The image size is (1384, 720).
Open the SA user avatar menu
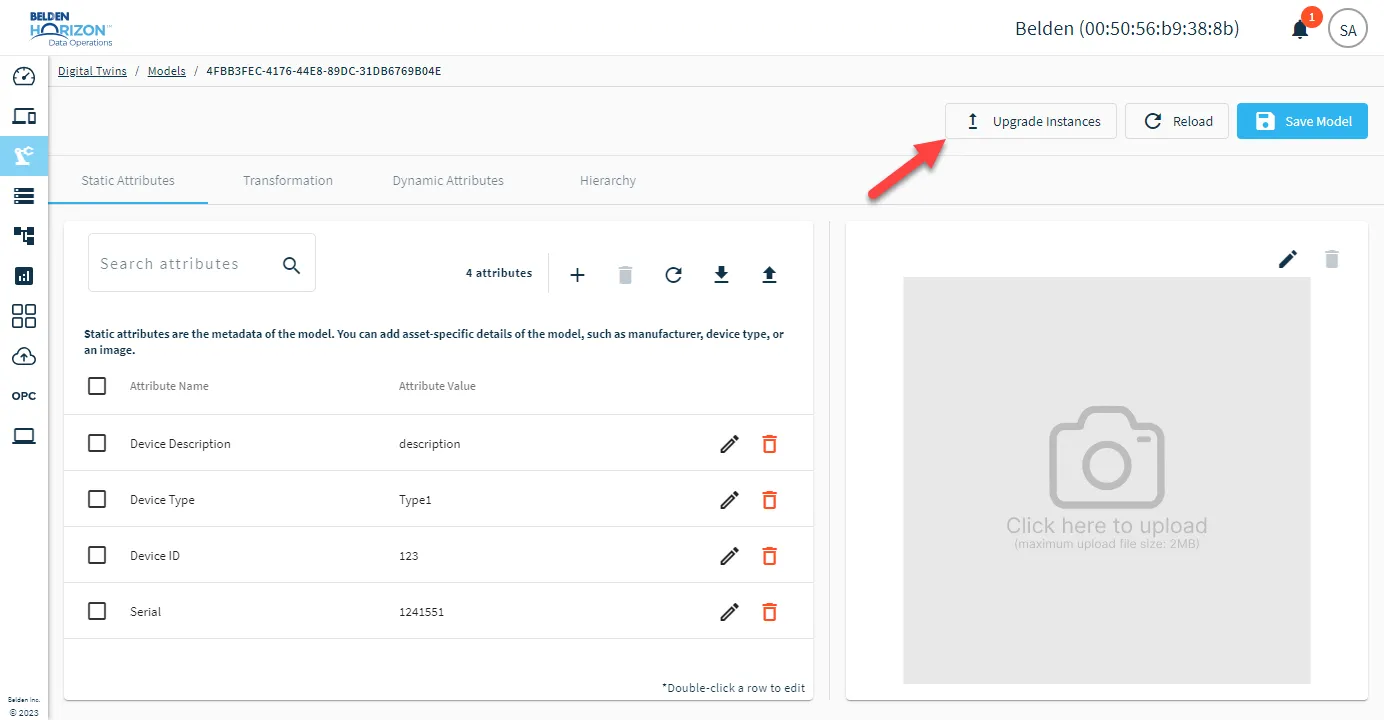tap(1347, 30)
